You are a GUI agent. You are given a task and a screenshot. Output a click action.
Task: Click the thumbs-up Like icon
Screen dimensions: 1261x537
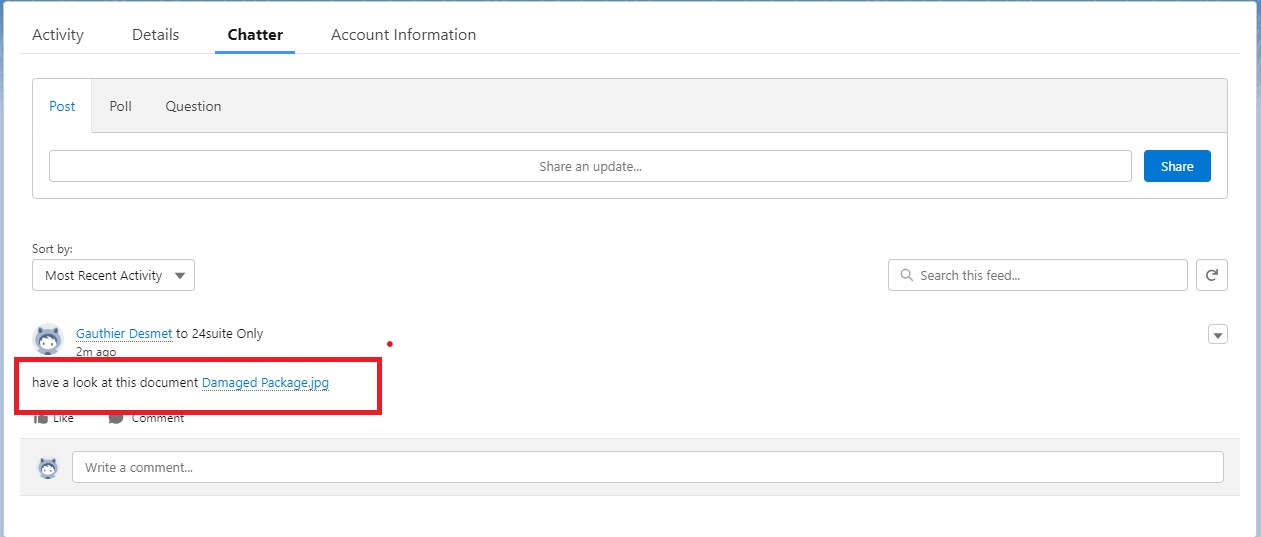(42, 418)
